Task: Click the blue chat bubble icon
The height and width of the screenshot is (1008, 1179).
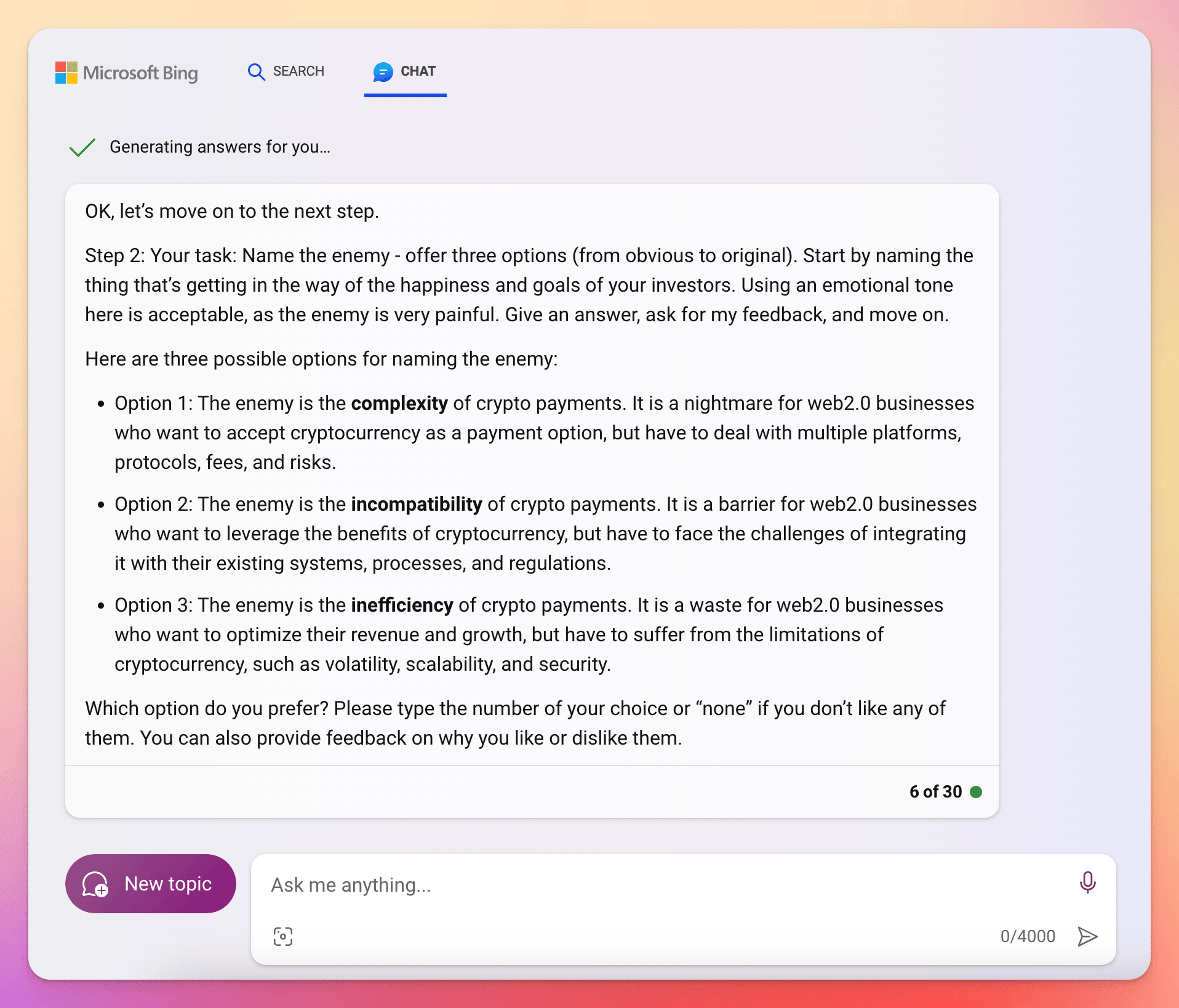Action: point(383,72)
